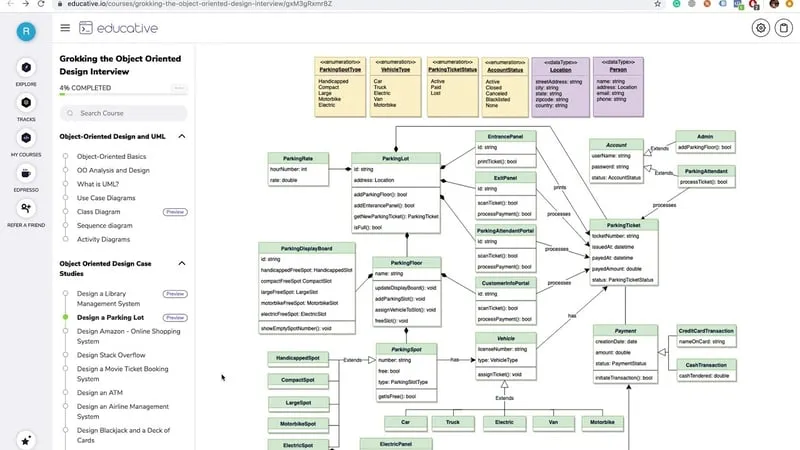Mark the Design a Parking Lot circle
The height and width of the screenshot is (450, 800).
(x=65, y=317)
